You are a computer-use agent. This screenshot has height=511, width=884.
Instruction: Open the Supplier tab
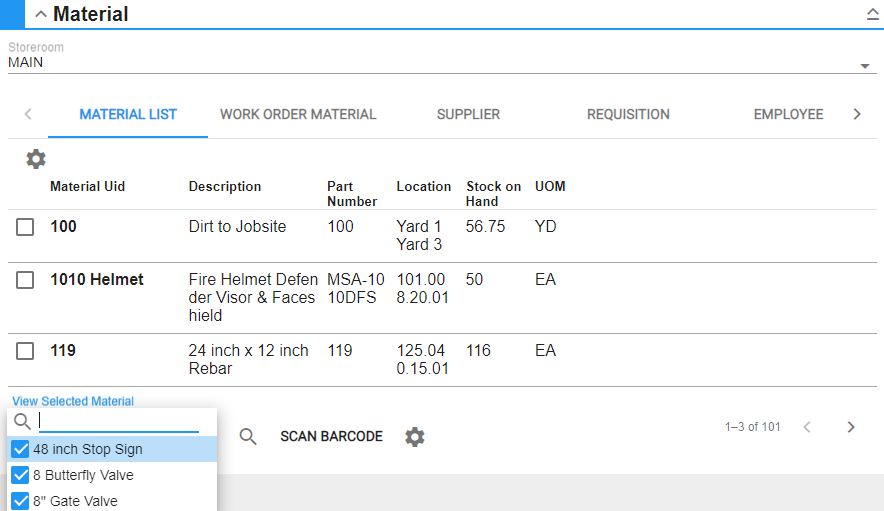(468, 114)
